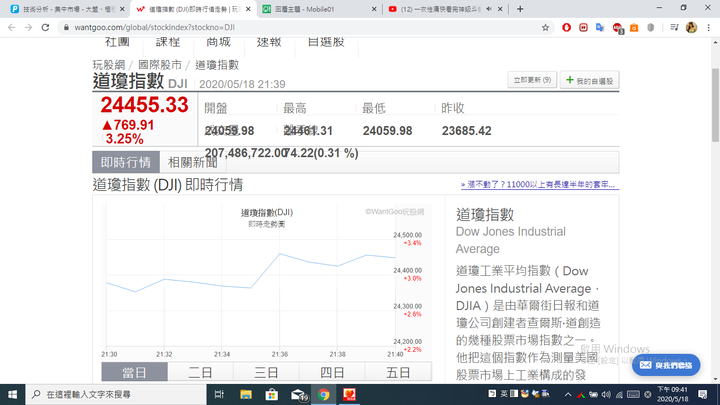The height and width of the screenshot is (405, 720).
Task: Open the 課程 nav menu item
Action: pos(168,42)
